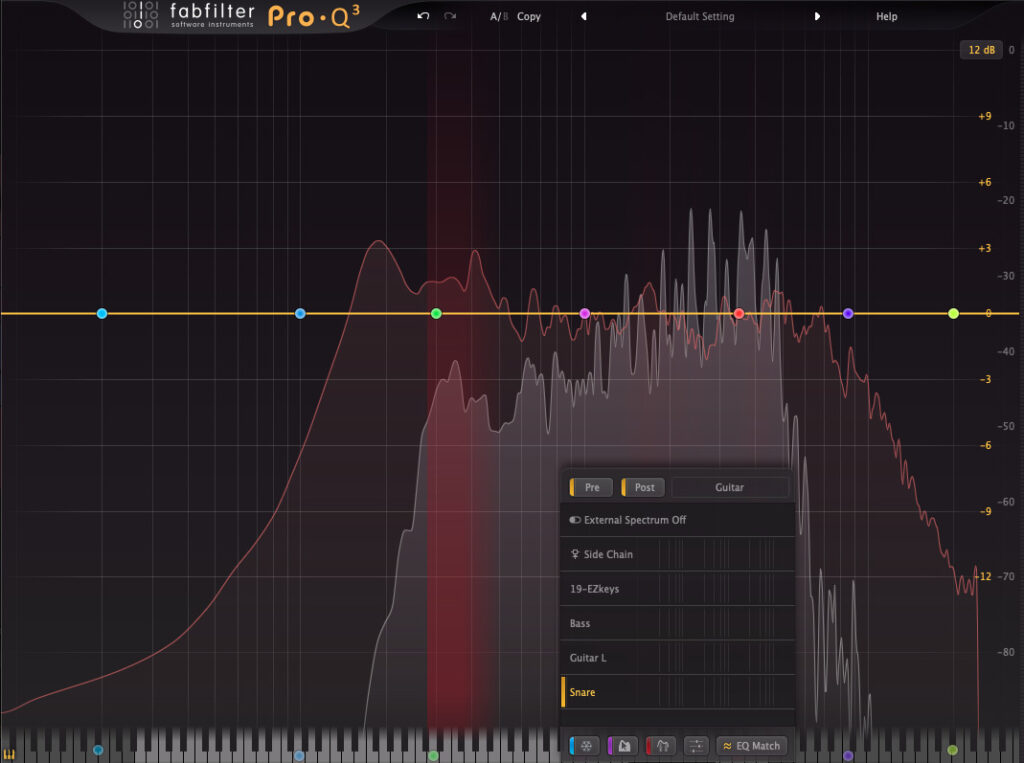
Task: Select the red EQ band node
Action: pos(739,314)
